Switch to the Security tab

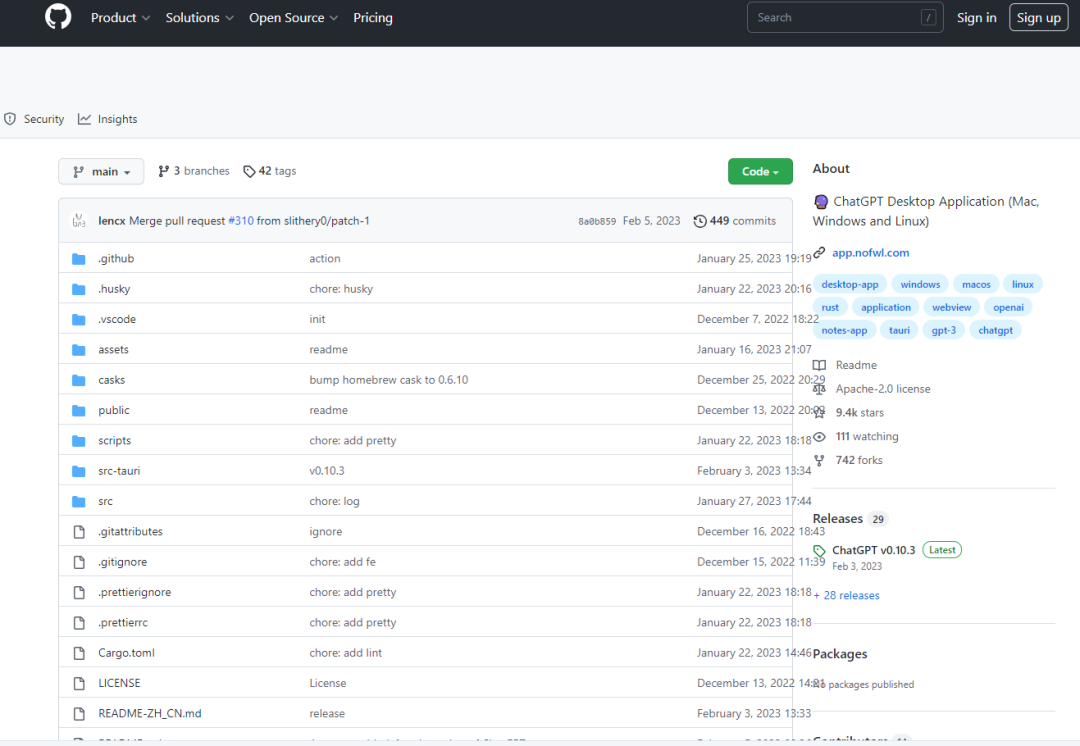click(x=34, y=119)
